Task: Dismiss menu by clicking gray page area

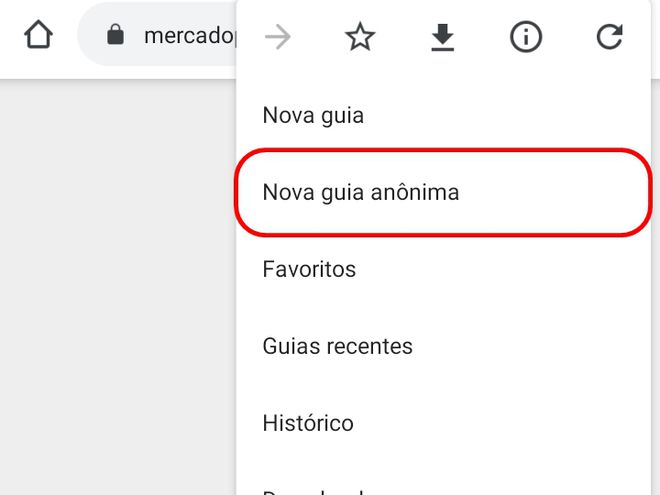Action: (x=118, y=286)
